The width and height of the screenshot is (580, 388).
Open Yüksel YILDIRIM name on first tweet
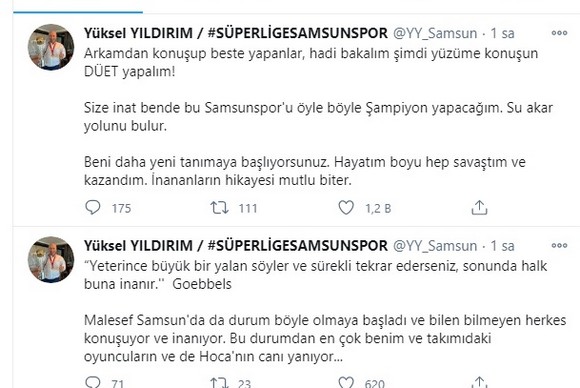click(x=138, y=33)
